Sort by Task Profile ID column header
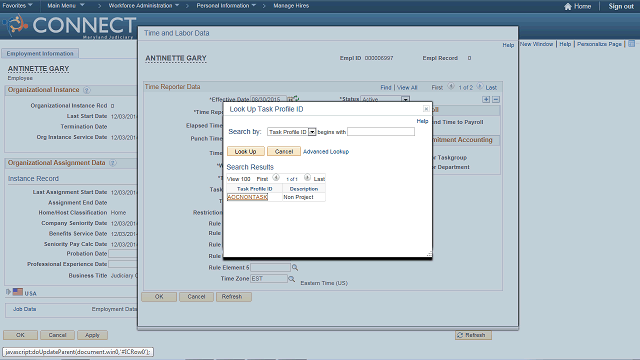Image resolution: width=640 pixels, height=360 pixels. click(x=254, y=189)
